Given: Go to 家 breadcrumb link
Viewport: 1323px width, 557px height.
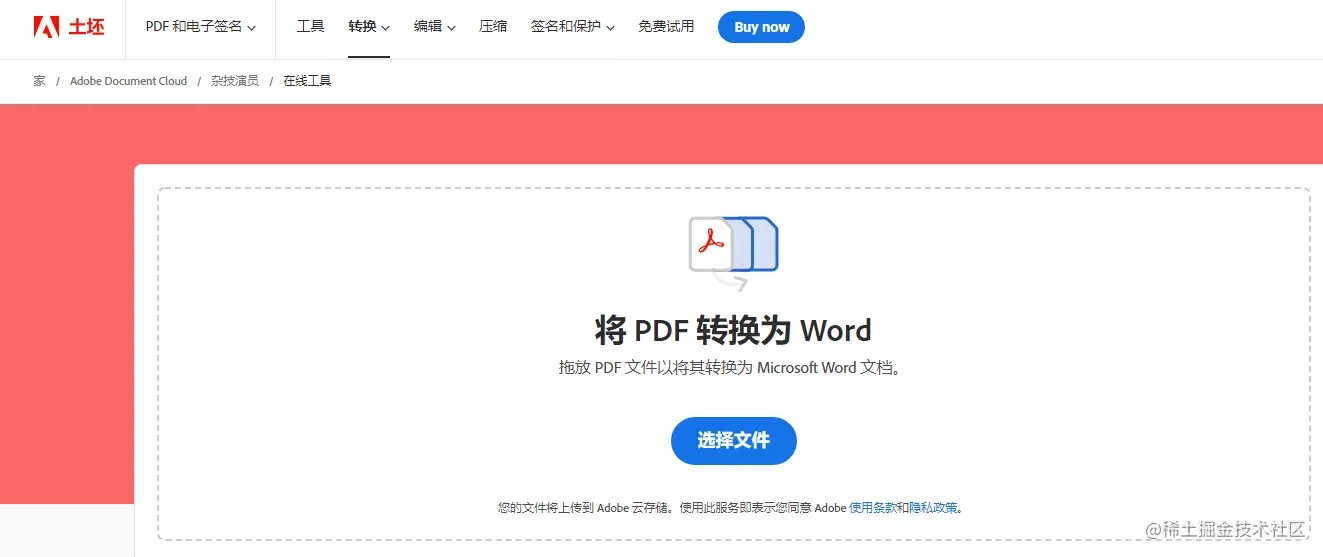Looking at the screenshot, I should pos(39,81).
